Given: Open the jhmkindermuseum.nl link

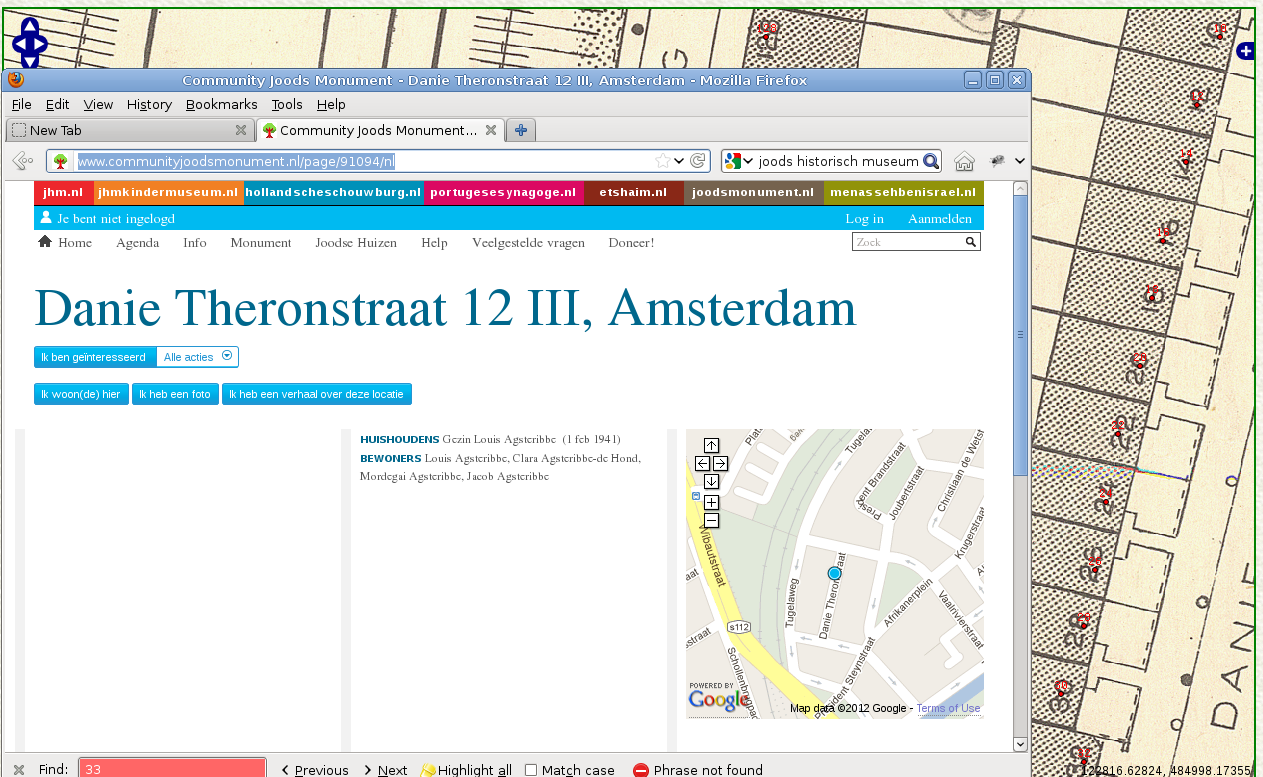Looking at the screenshot, I should 168,192.
